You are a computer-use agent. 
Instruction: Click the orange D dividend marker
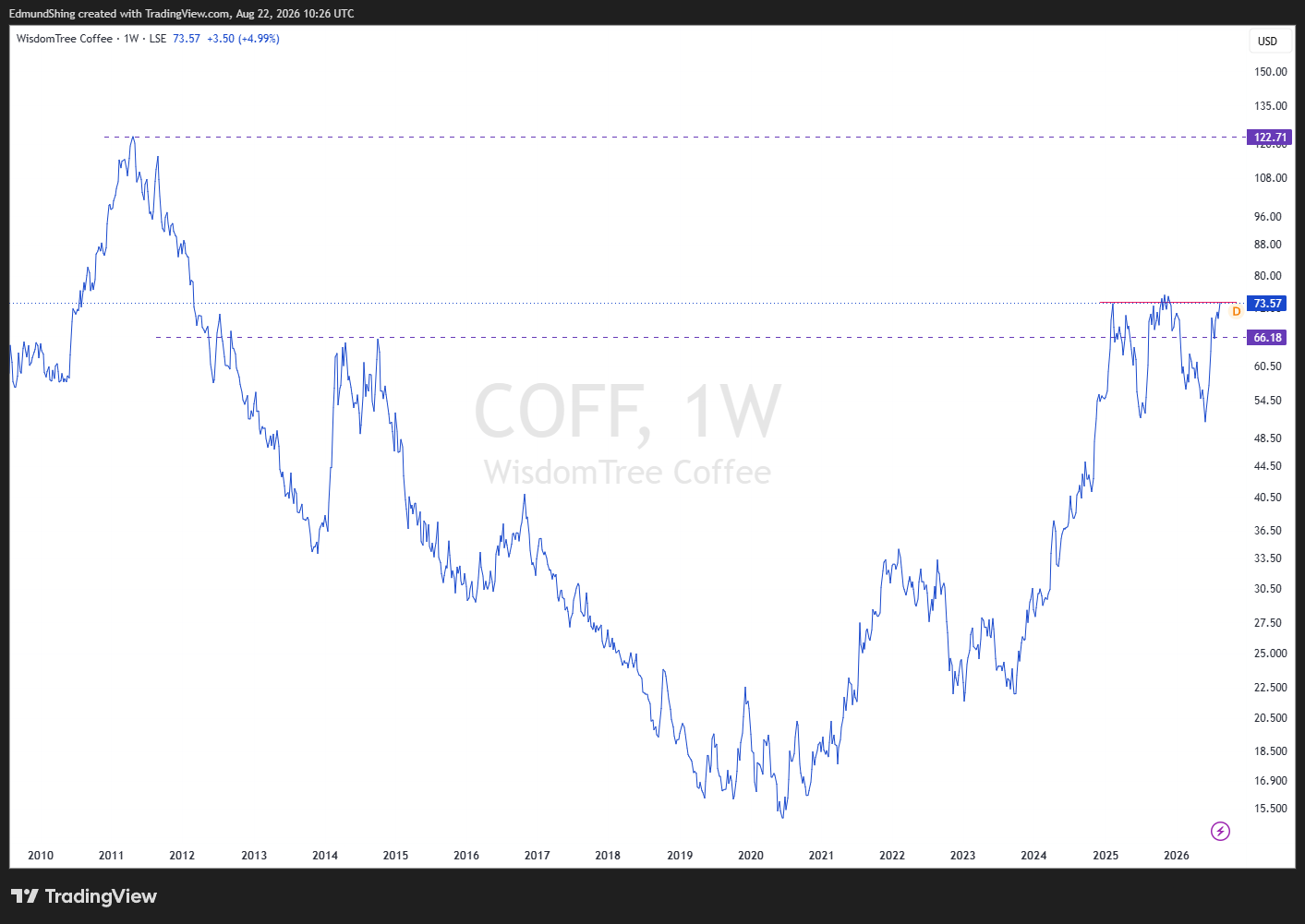click(1237, 312)
